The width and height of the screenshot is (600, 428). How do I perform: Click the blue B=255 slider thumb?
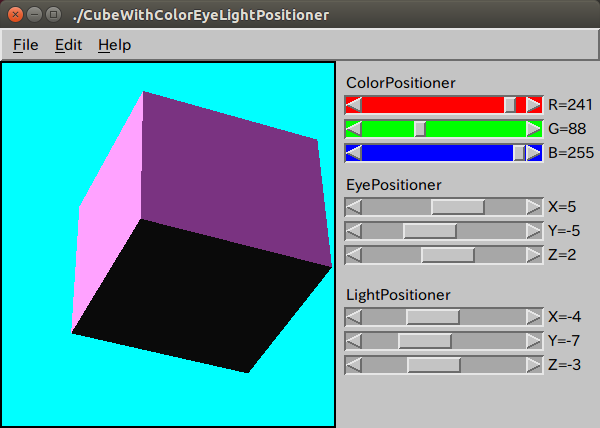(x=519, y=153)
